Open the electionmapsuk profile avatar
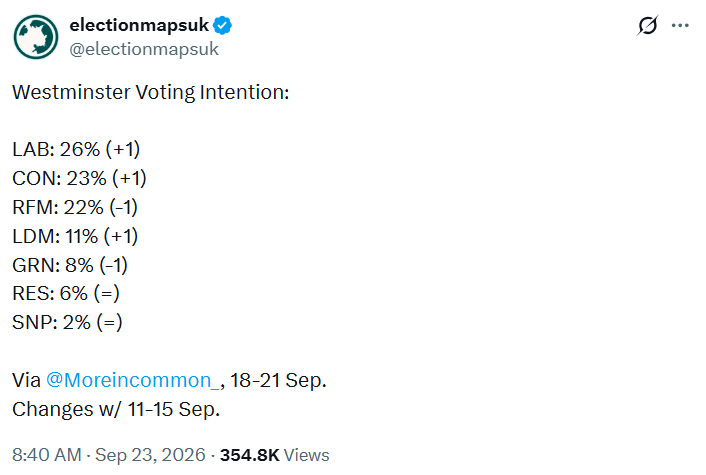706x475 pixels. coord(36,37)
